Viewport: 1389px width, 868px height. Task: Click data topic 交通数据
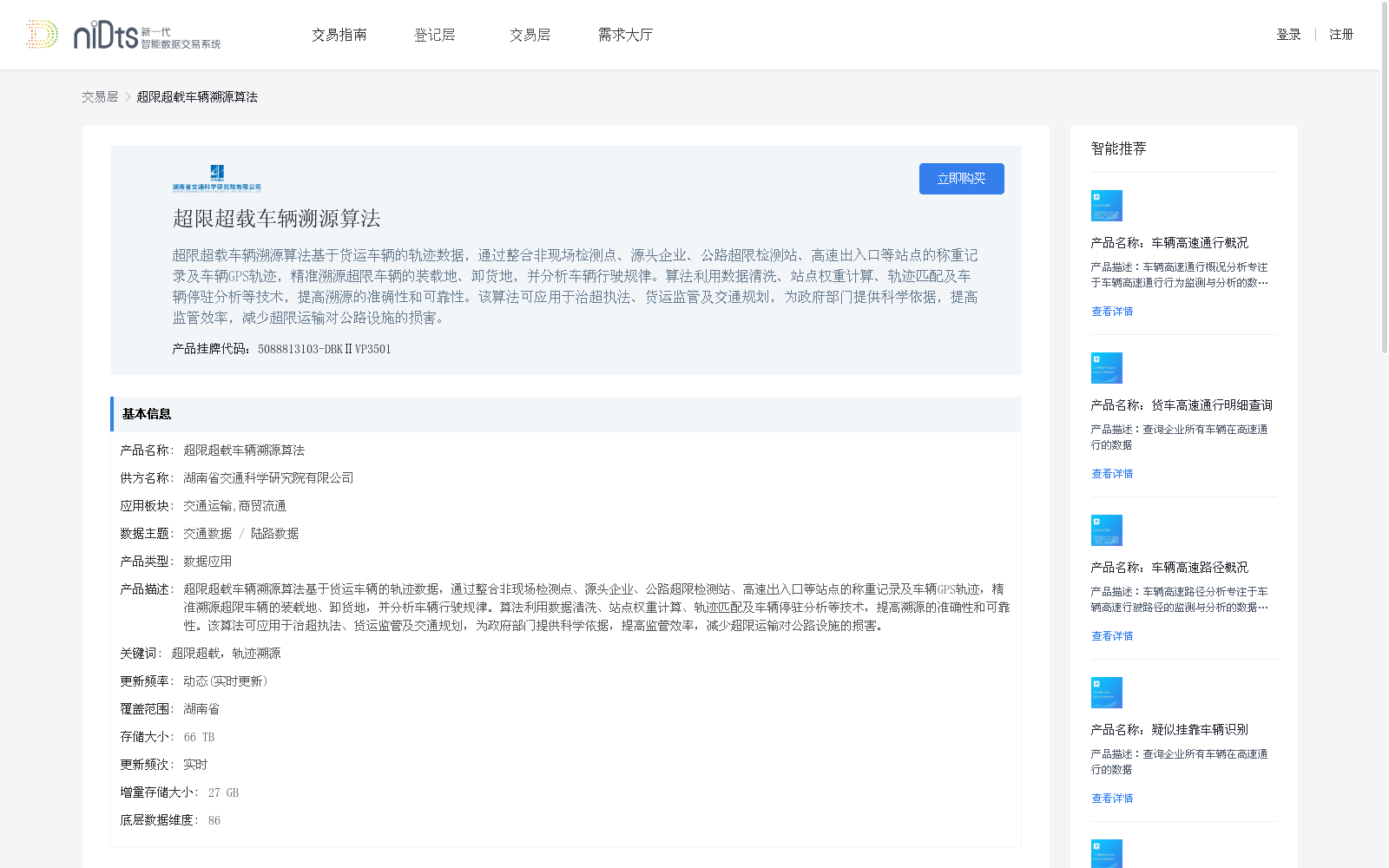tap(207, 534)
